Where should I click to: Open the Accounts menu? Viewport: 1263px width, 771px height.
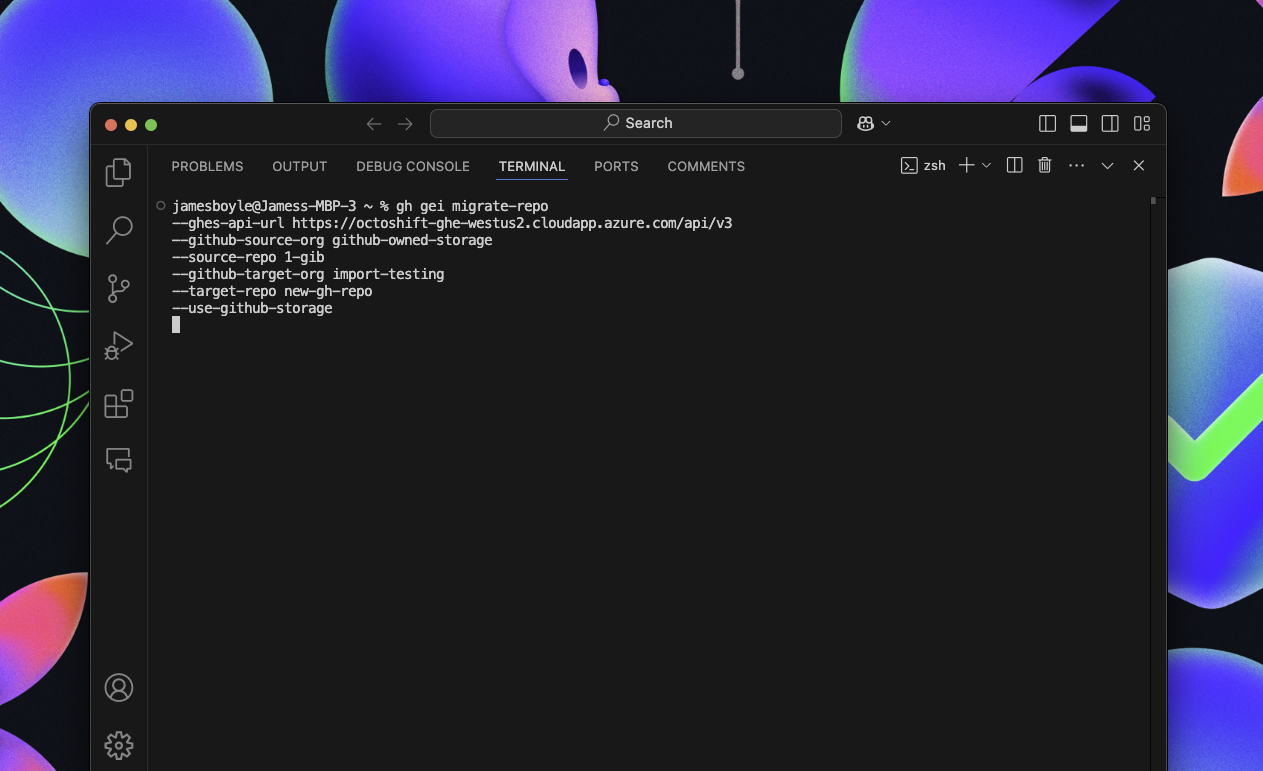pos(118,687)
